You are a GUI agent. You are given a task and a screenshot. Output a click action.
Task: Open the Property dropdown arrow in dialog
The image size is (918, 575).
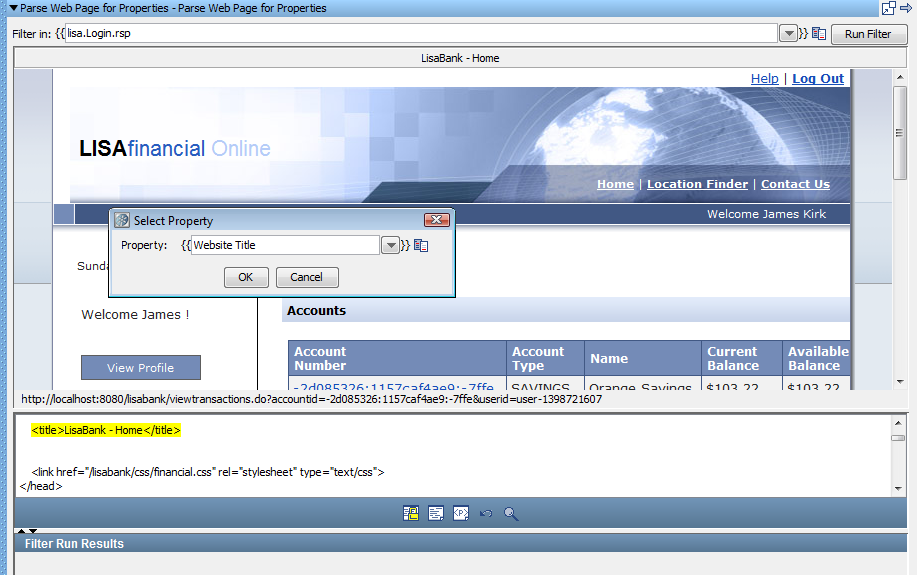(x=390, y=245)
